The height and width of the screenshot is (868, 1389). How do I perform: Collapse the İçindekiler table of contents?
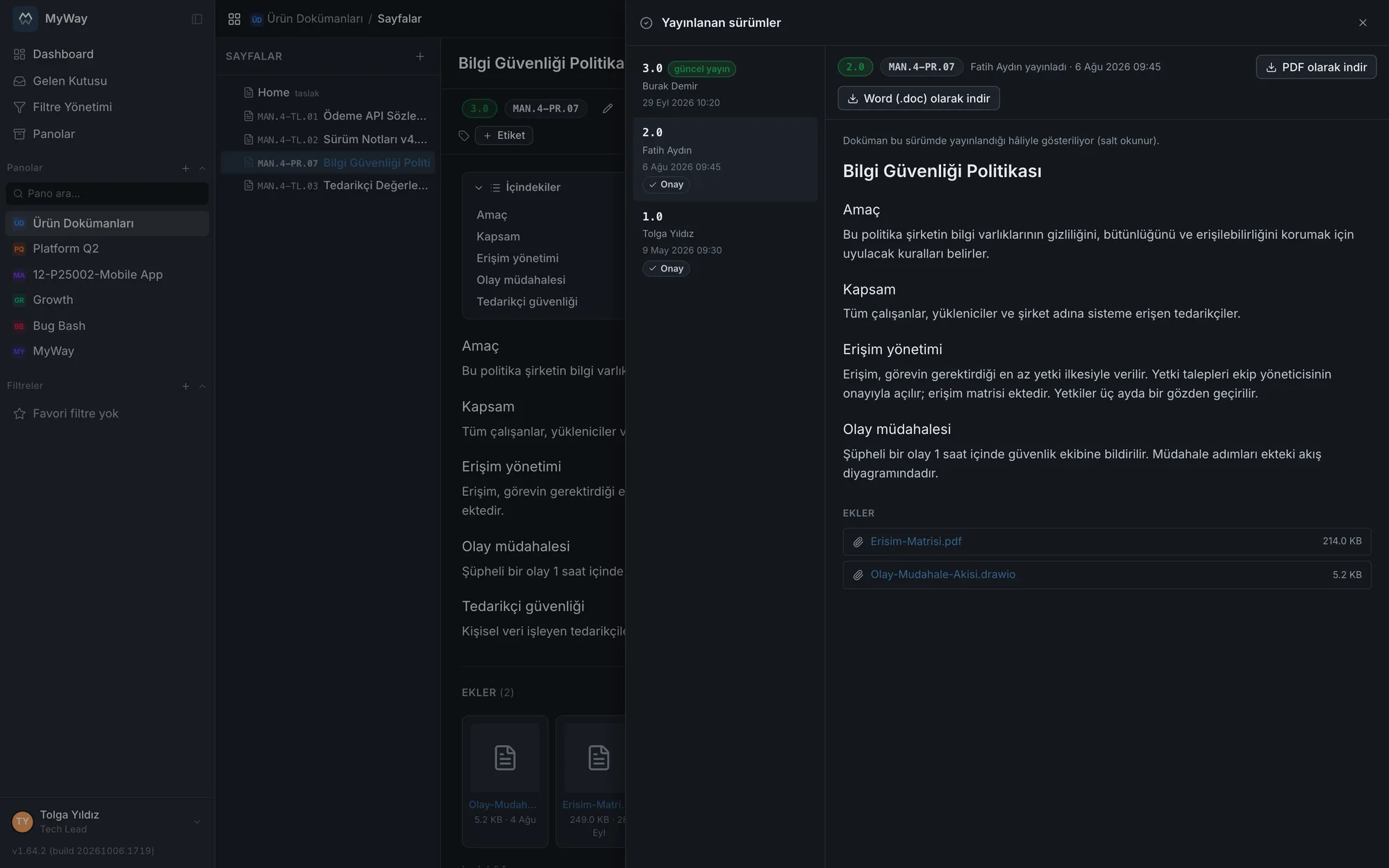(x=479, y=187)
